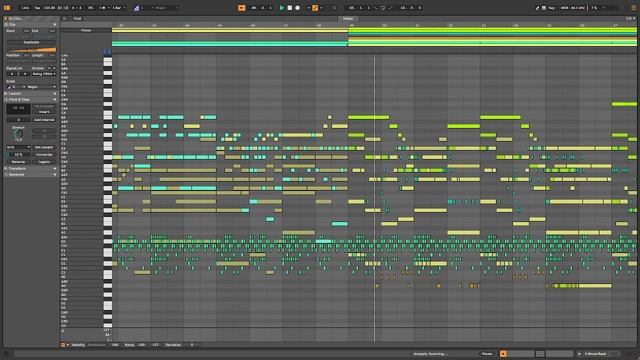Click the Legato button
This screenshot has width=640, height=360.
[x=44, y=162]
